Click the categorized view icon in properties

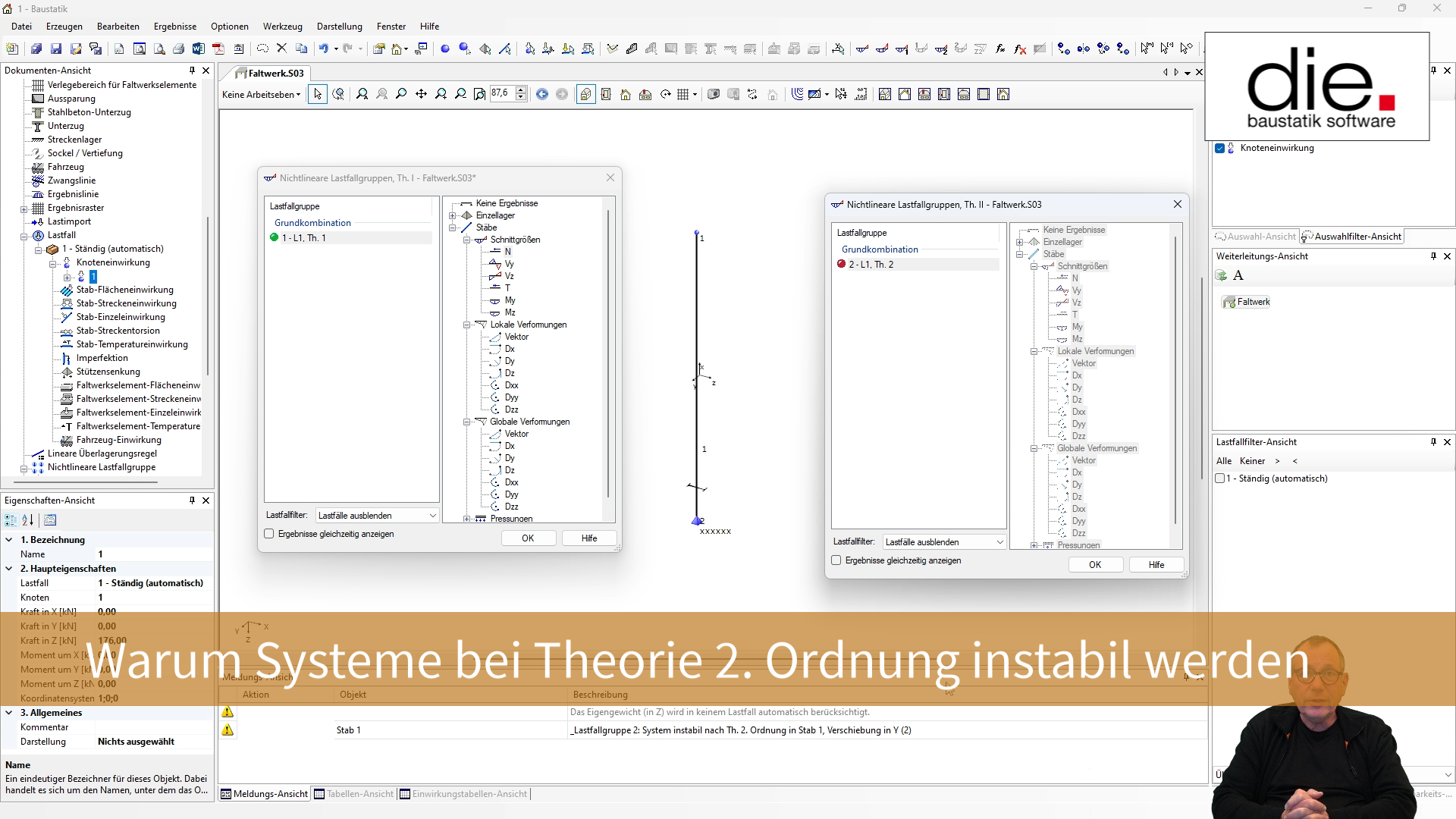pos(11,520)
